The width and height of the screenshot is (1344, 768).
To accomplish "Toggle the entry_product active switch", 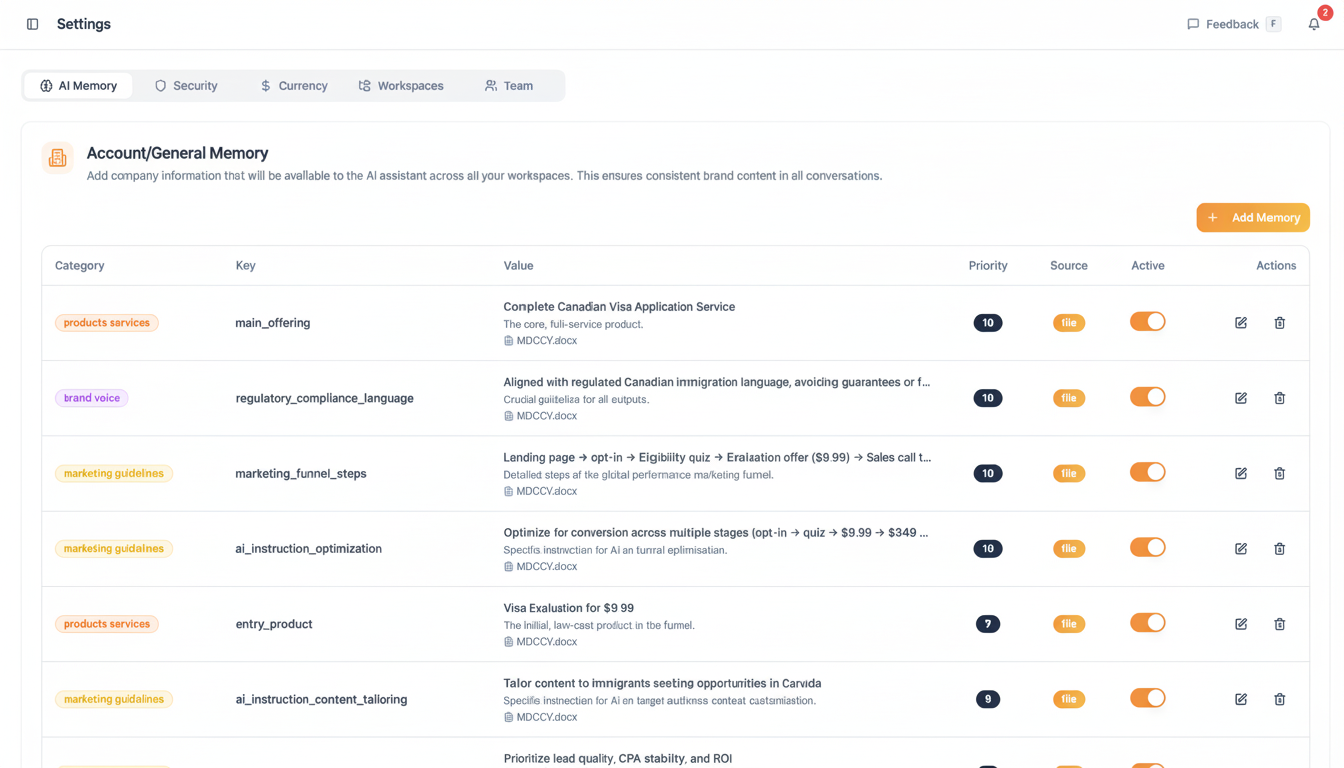I will pyautogui.click(x=1147, y=623).
